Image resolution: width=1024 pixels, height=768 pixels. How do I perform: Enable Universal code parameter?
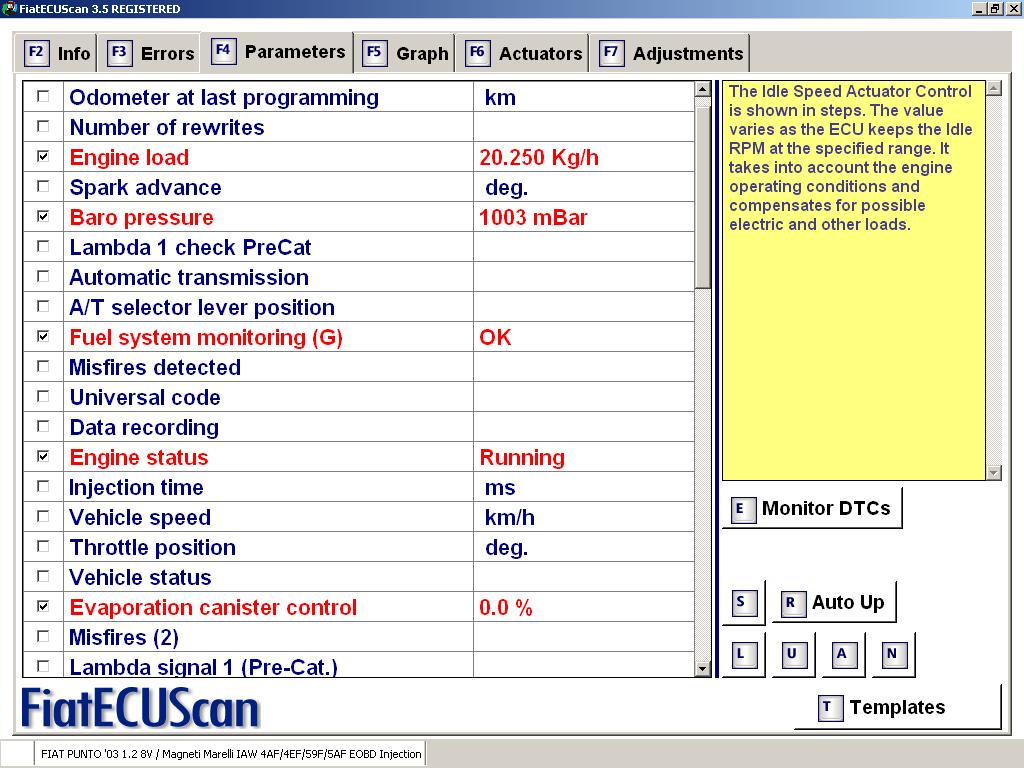(43, 397)
